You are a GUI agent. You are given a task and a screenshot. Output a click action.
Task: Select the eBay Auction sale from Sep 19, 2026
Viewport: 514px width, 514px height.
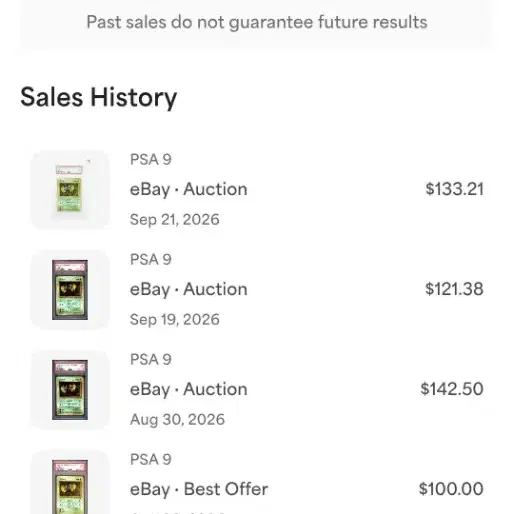[257, 289]
